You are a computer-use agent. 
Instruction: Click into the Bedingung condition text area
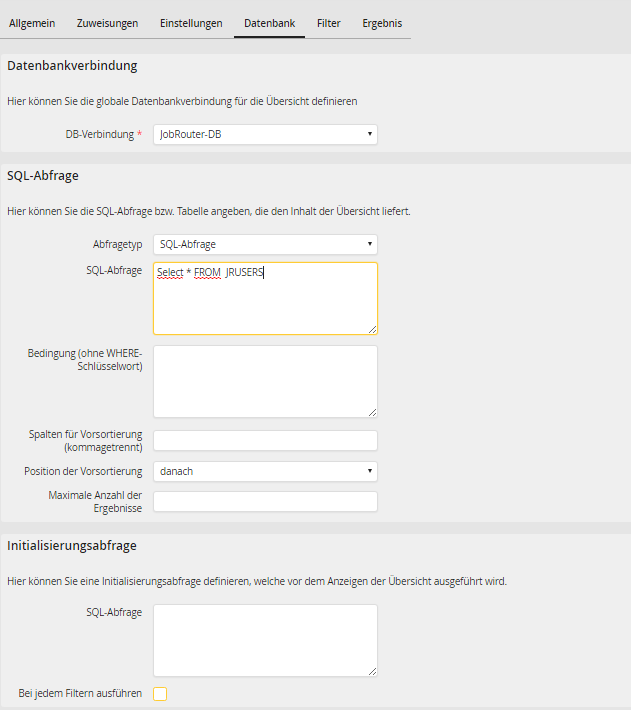(x=265, y=381)
